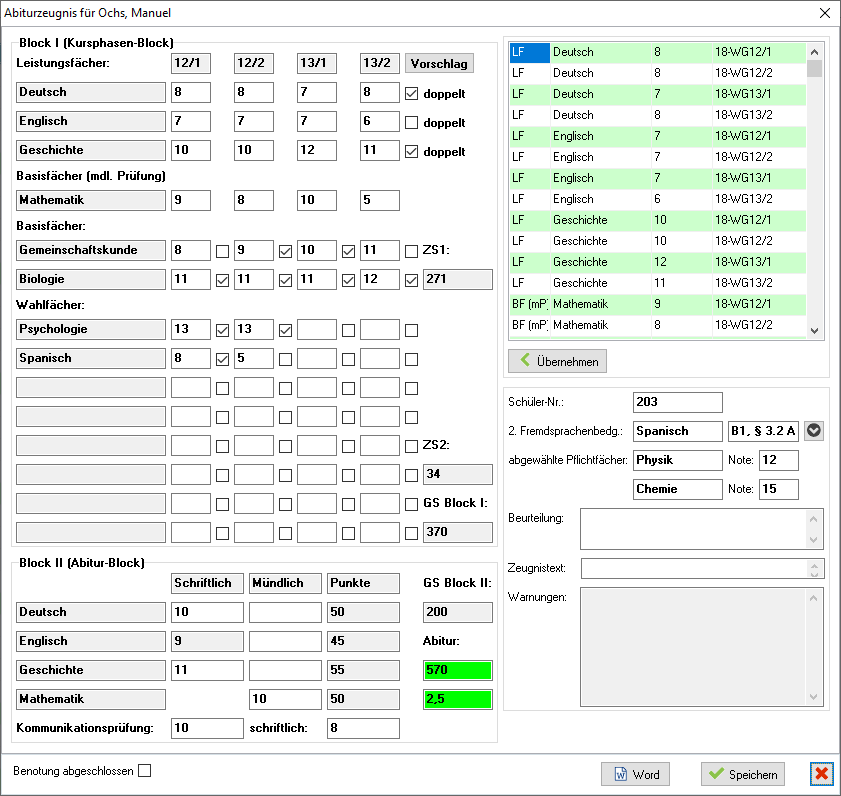Click the green Abitur total field showing 570

[x=458, y=670]
